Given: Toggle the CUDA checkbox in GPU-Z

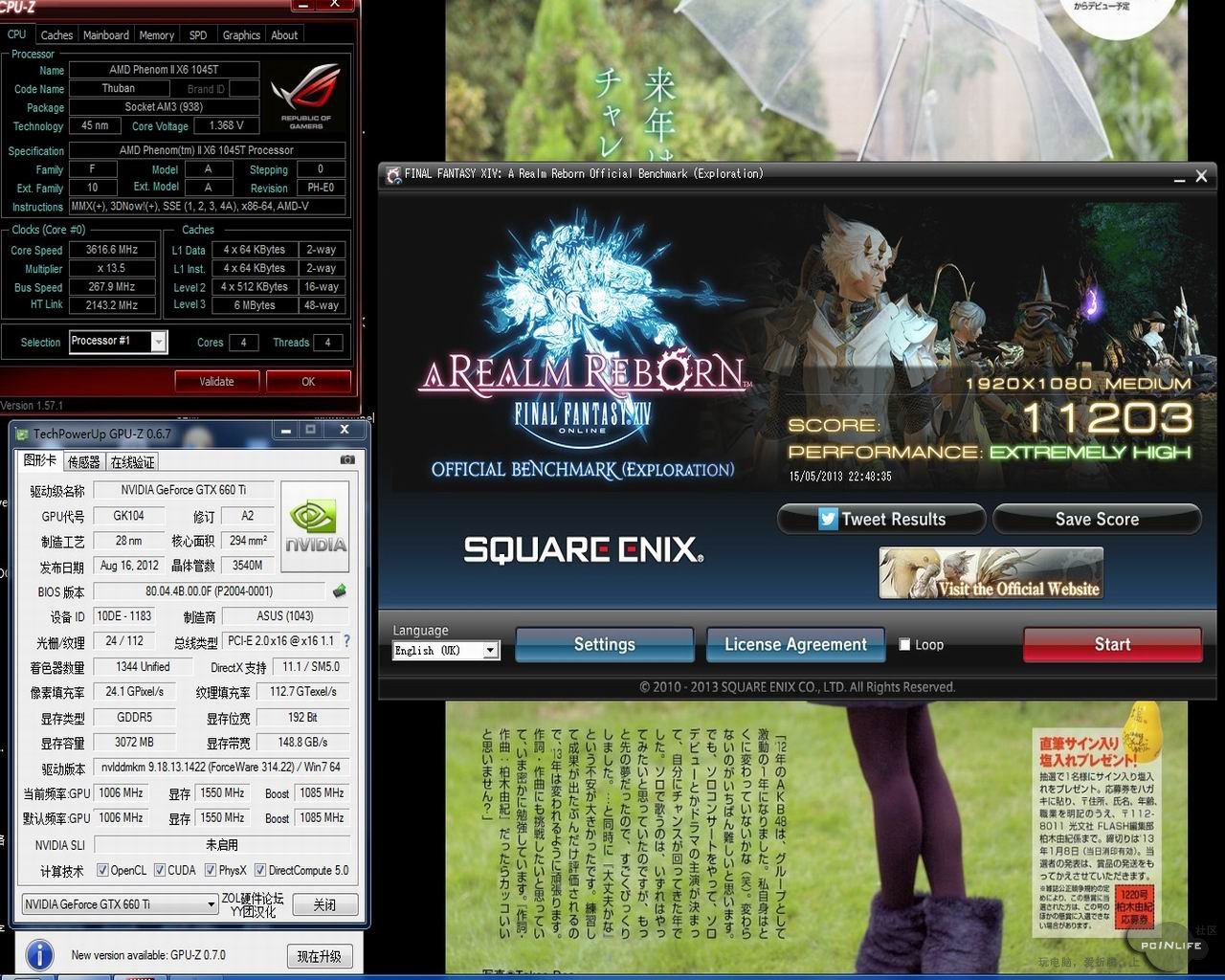Looking at the screenshot, I should (x=160, y=870).
